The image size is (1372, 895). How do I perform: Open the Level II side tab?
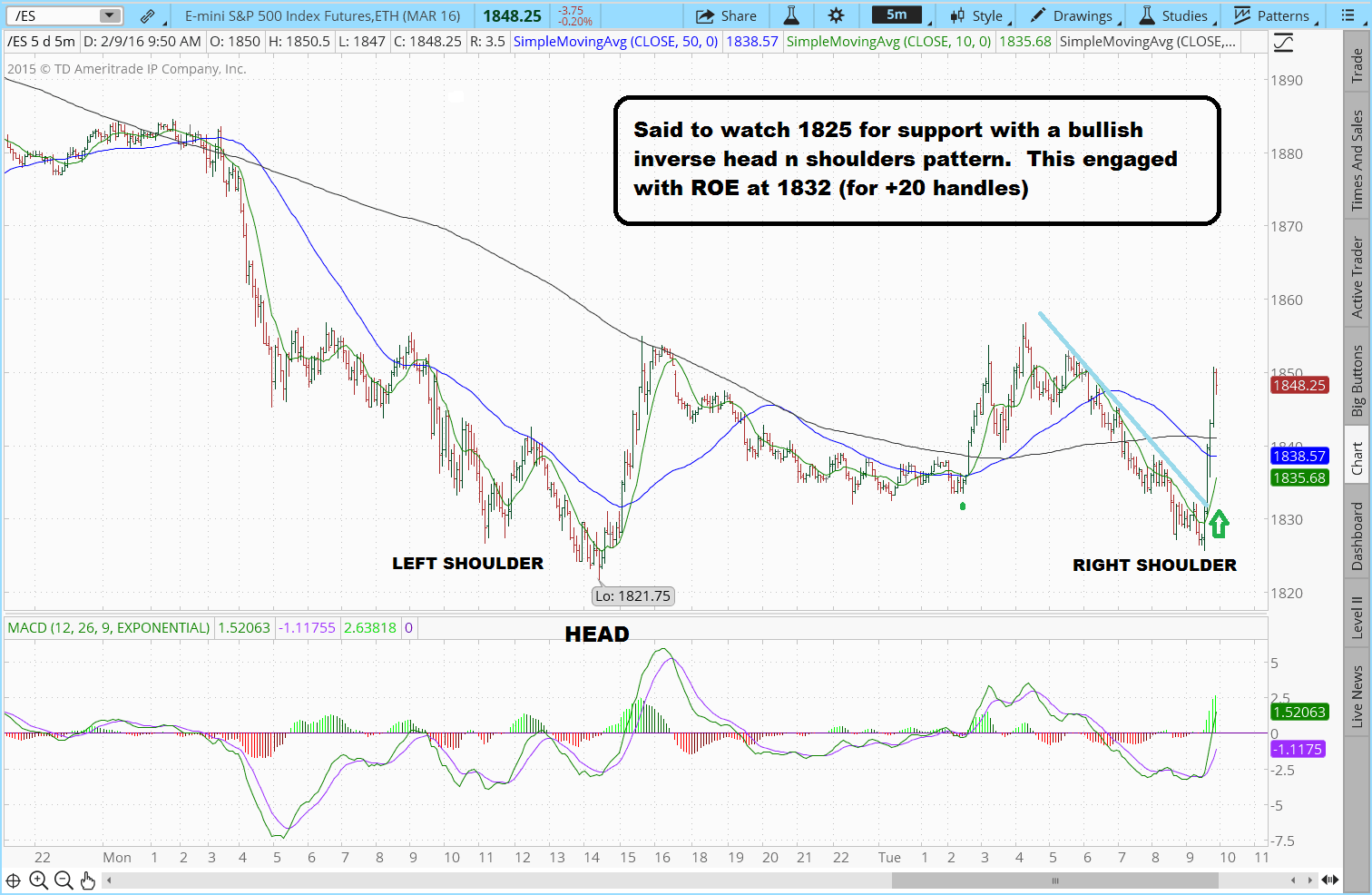(1357, 616)
